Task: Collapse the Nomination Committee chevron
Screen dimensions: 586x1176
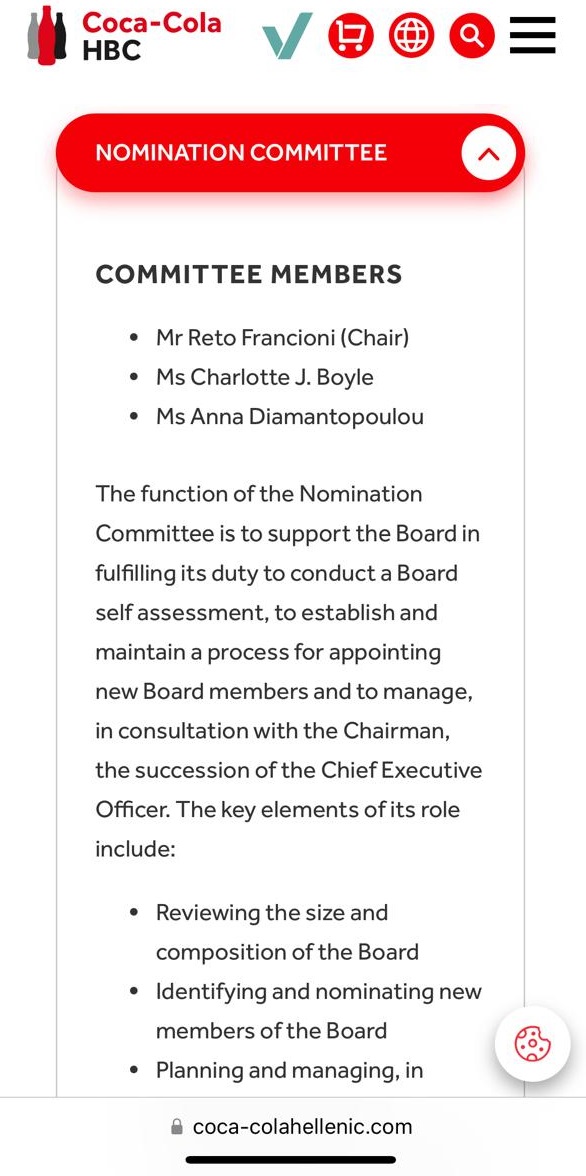Action: [488, 153]
